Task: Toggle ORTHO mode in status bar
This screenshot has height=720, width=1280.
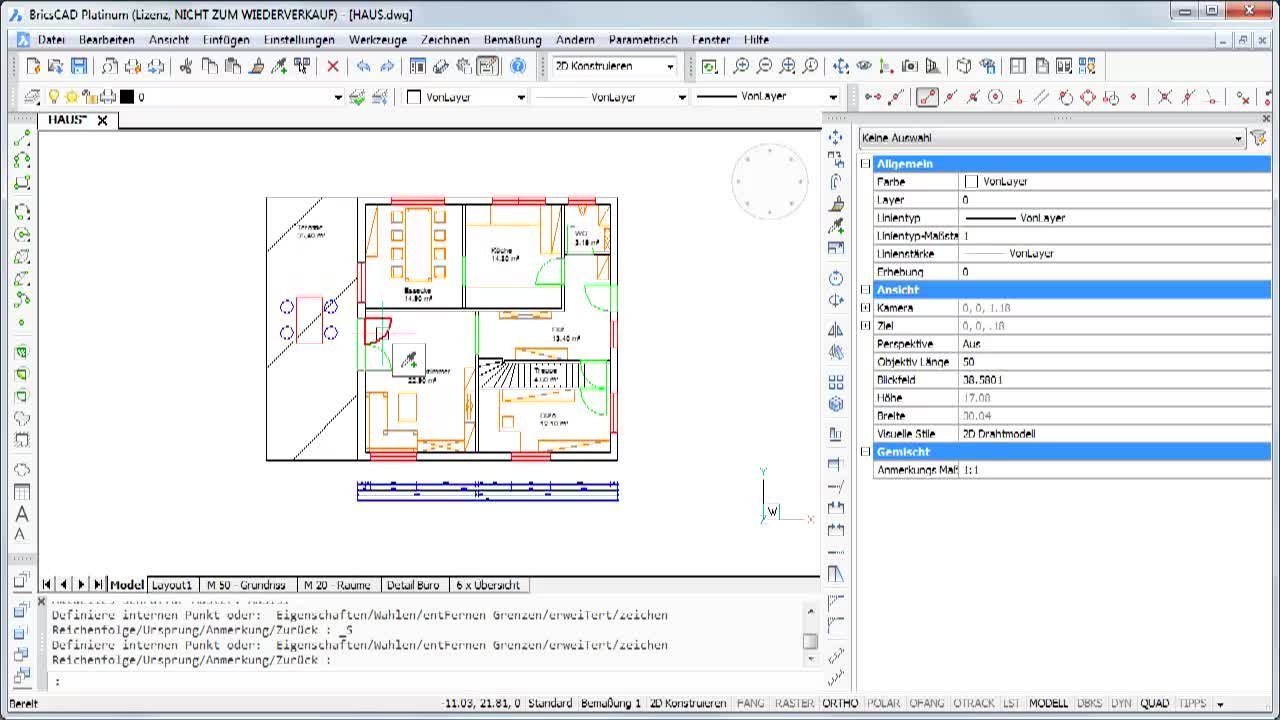Action: [x=841, y=703]
